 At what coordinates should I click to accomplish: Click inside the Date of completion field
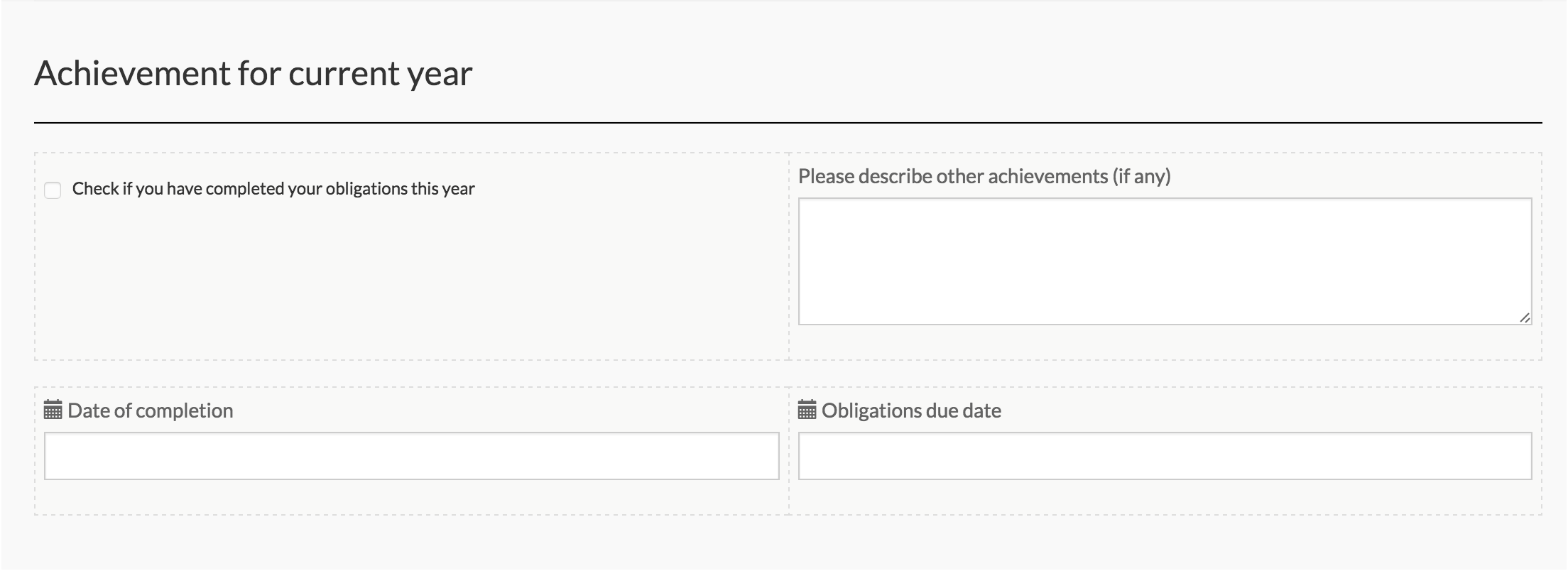[412, 455]
